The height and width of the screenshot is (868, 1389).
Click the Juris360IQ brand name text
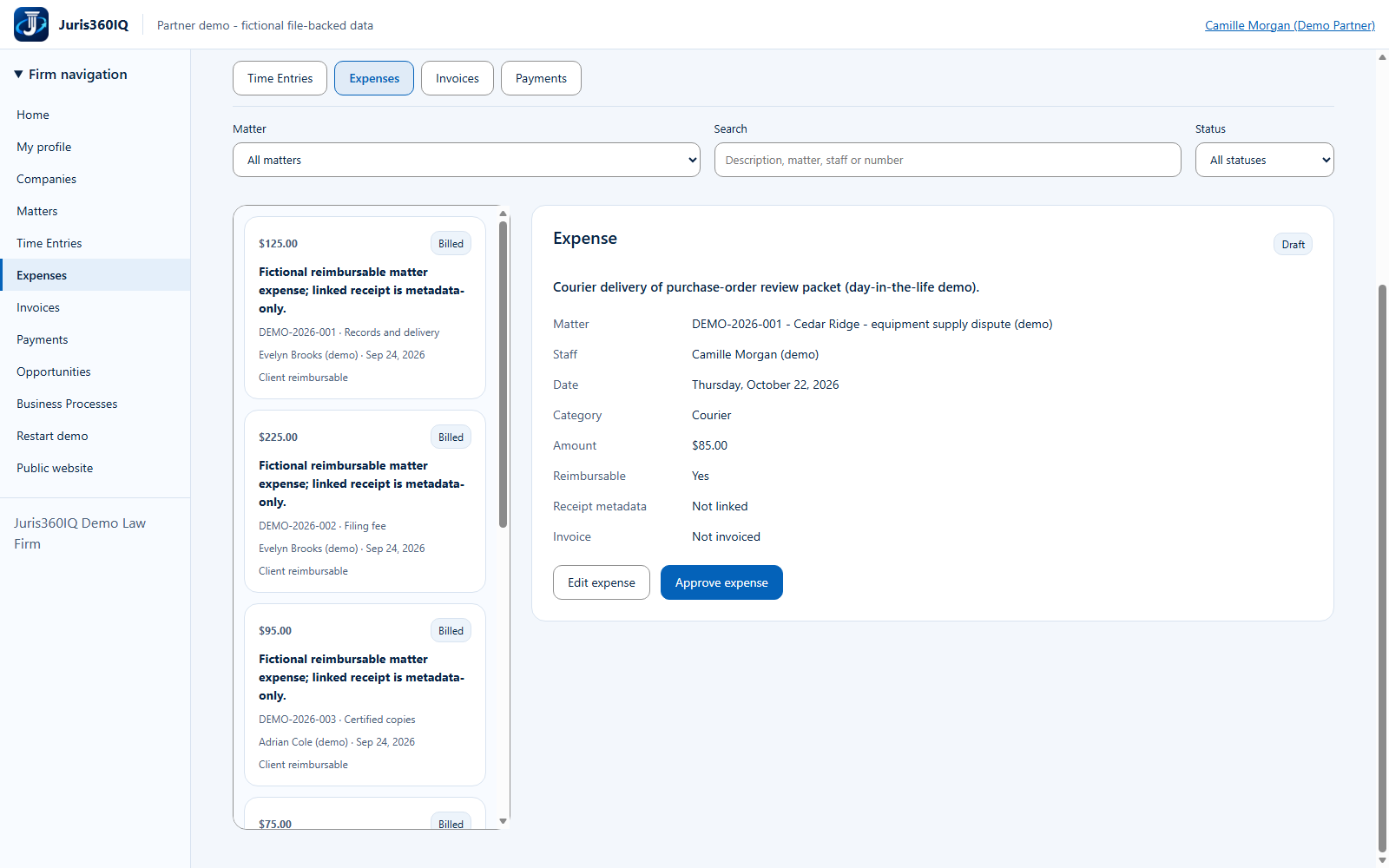click(x=94, y=25)
